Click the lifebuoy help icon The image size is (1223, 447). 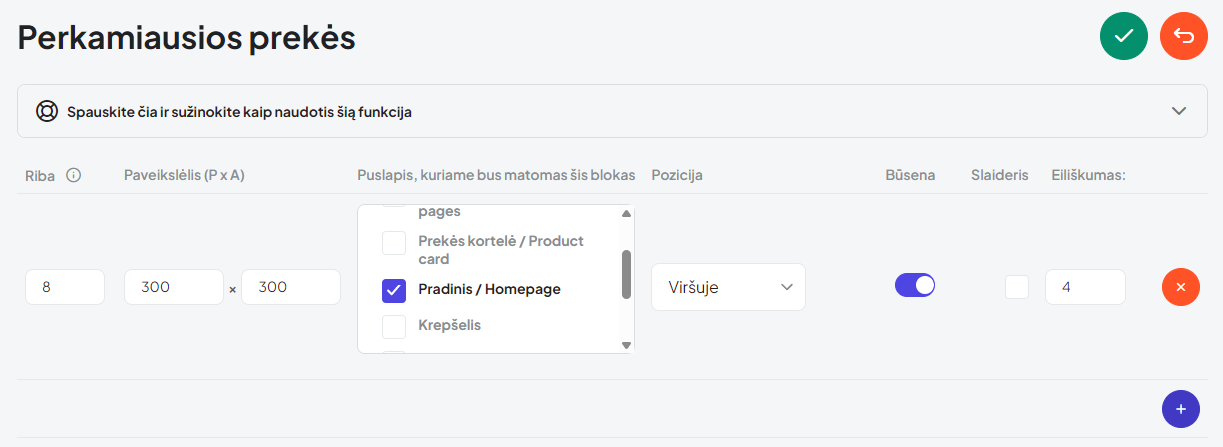pyautogui.click(x=47, y=111)
